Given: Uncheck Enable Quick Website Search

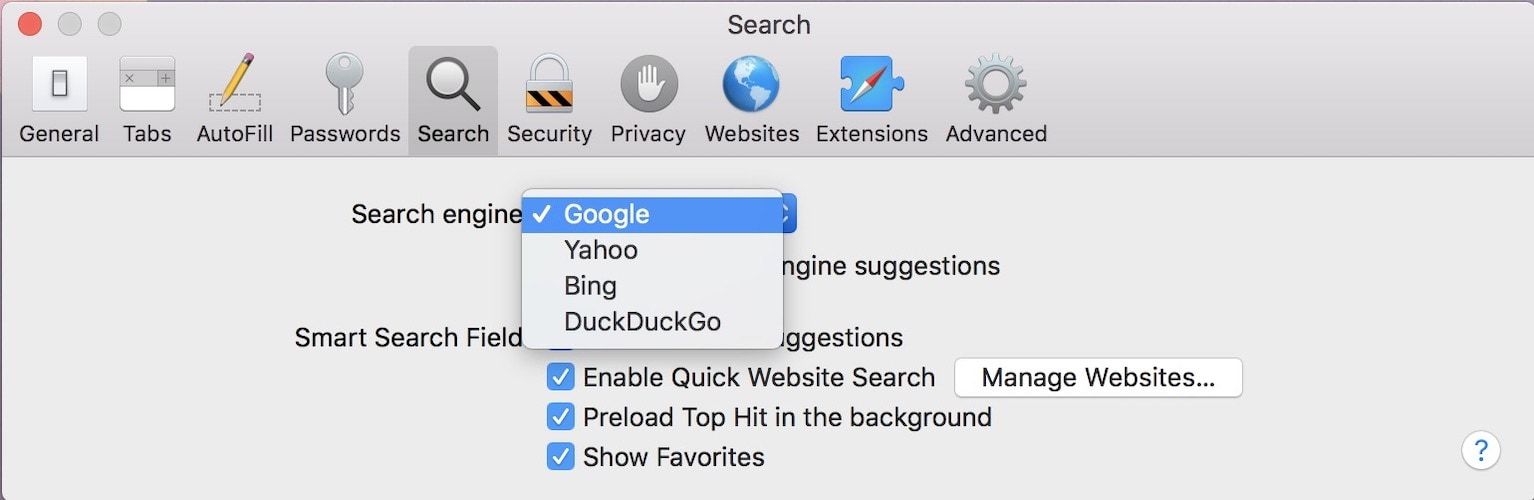Looking at the screenshot, I should 561,377.
